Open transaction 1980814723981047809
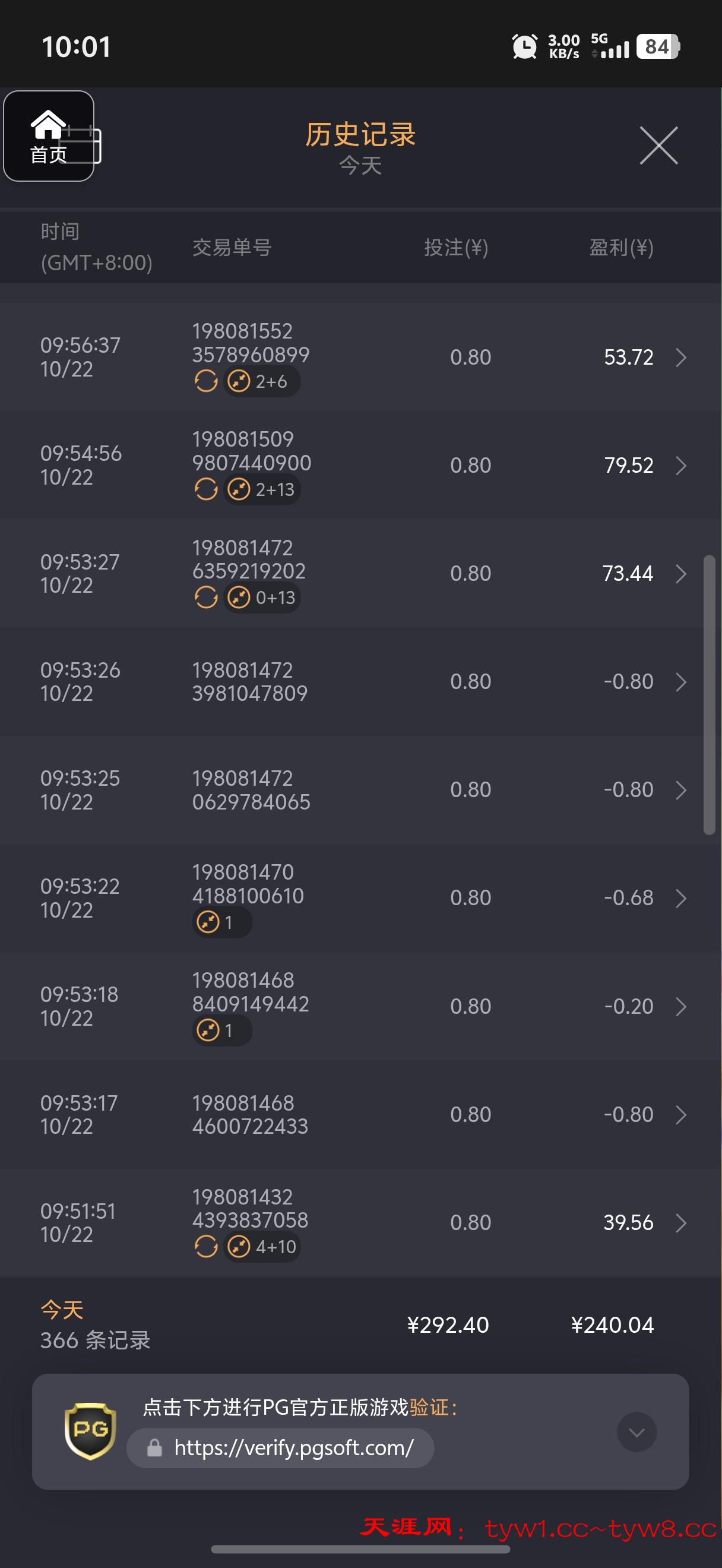Image resolution: width=722 pixels, height=1568 pixels. pyautogui.click(x=249, y=682)
